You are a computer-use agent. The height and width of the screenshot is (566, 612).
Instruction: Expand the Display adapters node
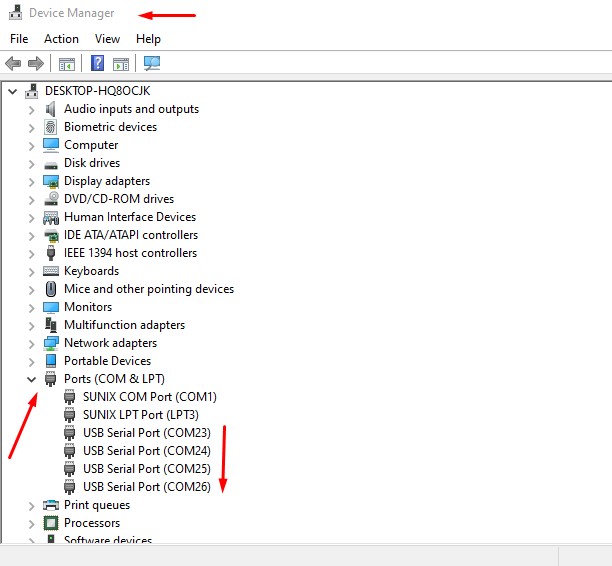32,182
